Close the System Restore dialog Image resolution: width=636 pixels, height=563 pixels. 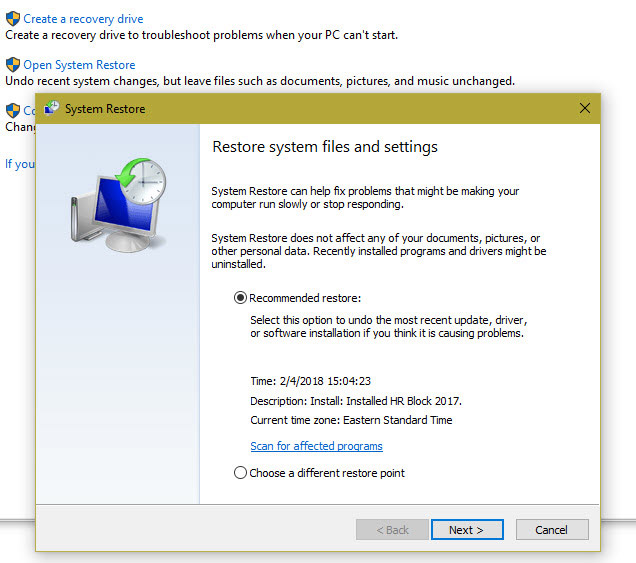pyautogui.click(x=584, y=108)
